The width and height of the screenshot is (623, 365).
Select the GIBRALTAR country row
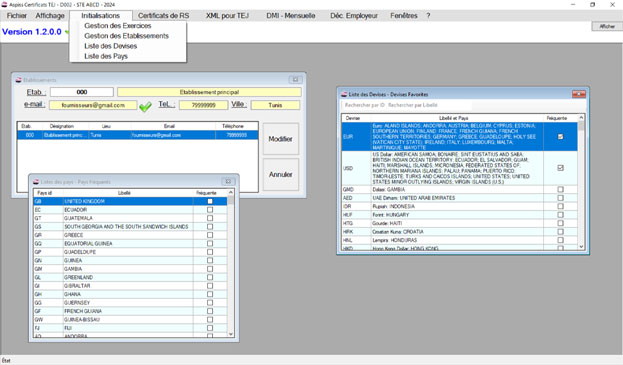pyautogui.click(x=130, y=286)
